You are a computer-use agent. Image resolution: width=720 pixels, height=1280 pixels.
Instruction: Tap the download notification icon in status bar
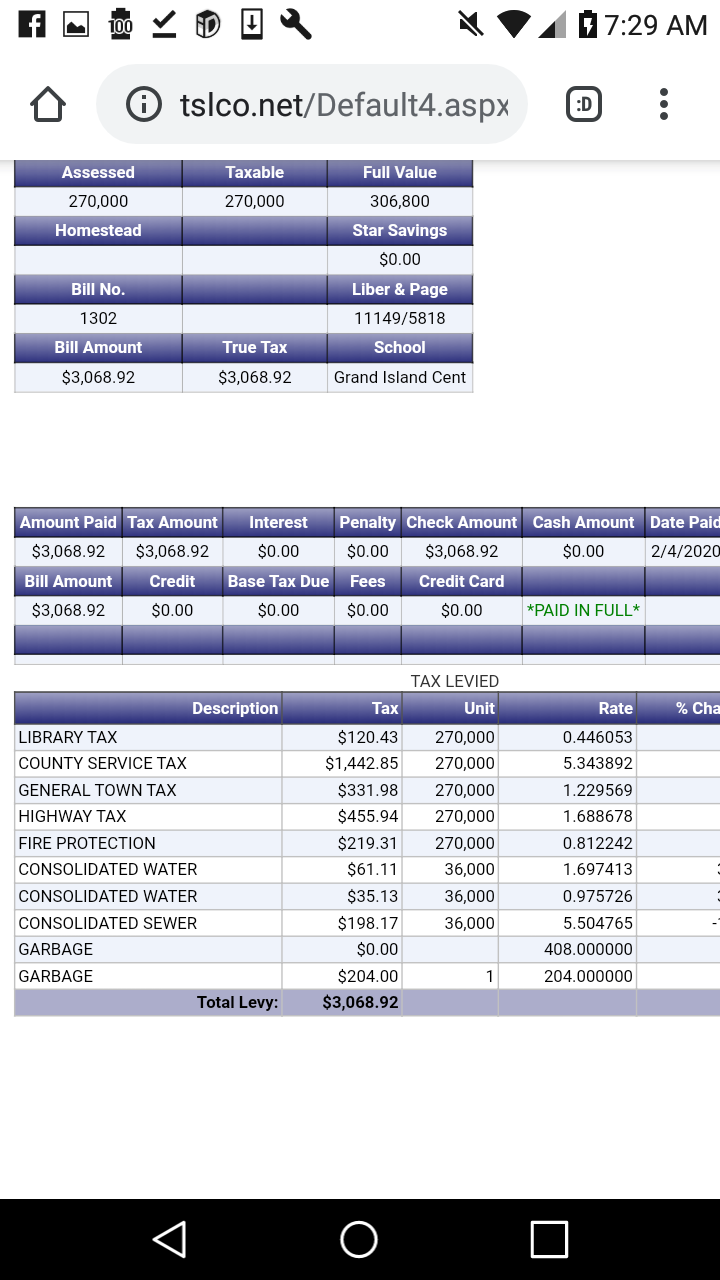coord(252,24)
